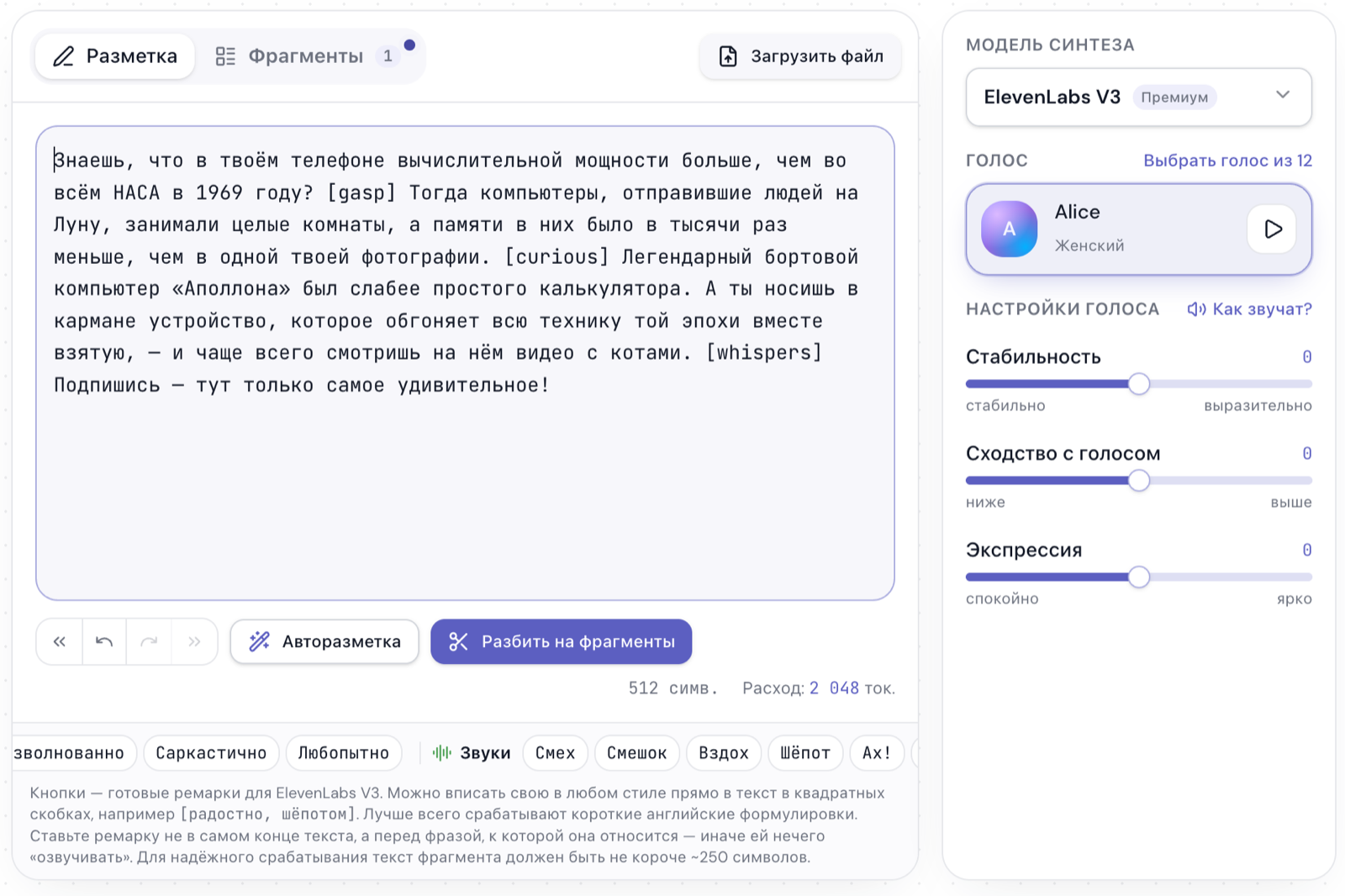Click the Премиум badge
This screenshot has height=896, width=1345.
coord(1174,98)
